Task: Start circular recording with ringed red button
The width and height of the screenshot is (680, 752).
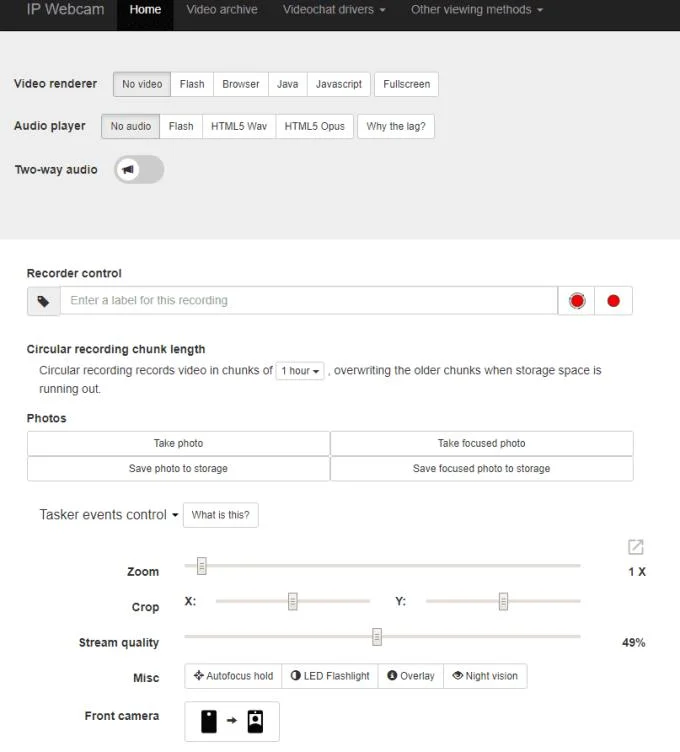Action: 576,301
